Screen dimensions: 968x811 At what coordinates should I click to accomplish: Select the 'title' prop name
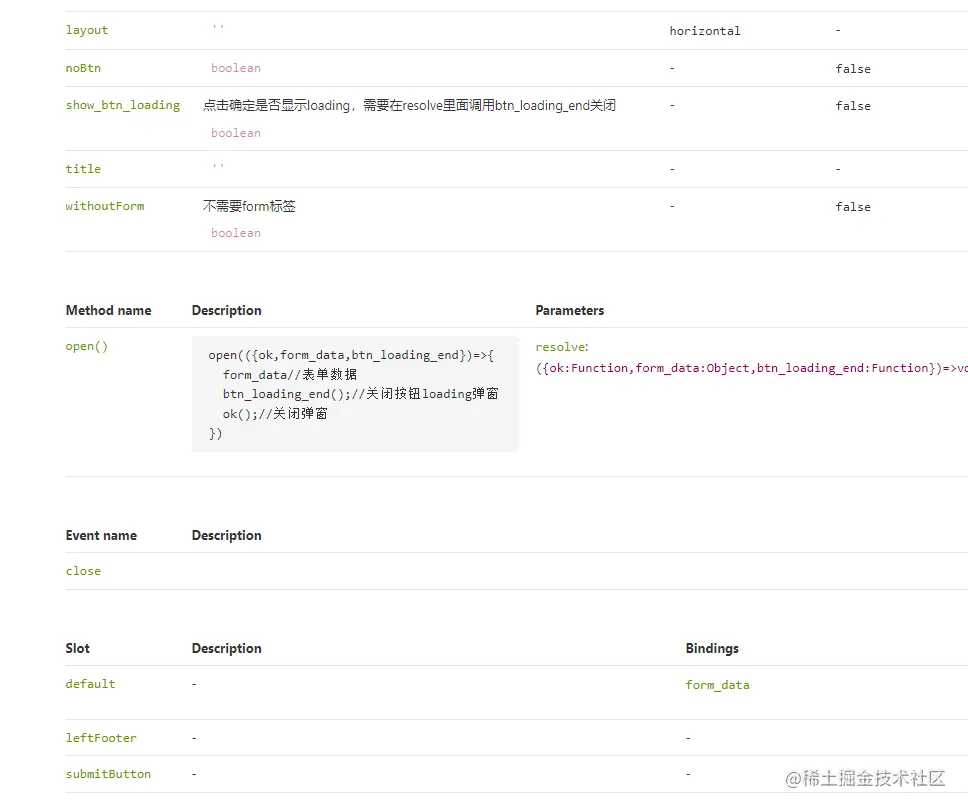(83, 169)
